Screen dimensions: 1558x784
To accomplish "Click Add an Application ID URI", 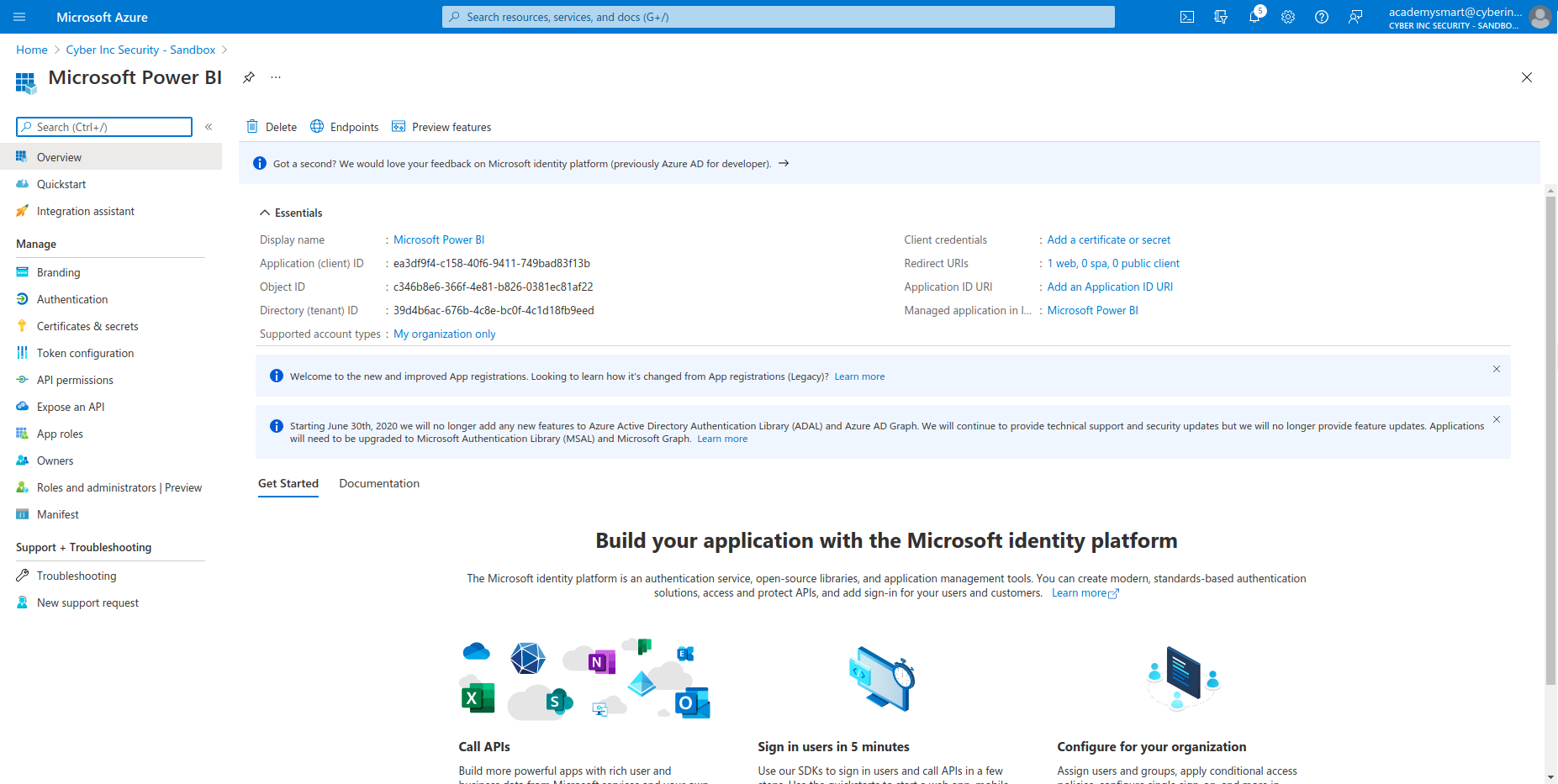I will tap(1110, 287).
